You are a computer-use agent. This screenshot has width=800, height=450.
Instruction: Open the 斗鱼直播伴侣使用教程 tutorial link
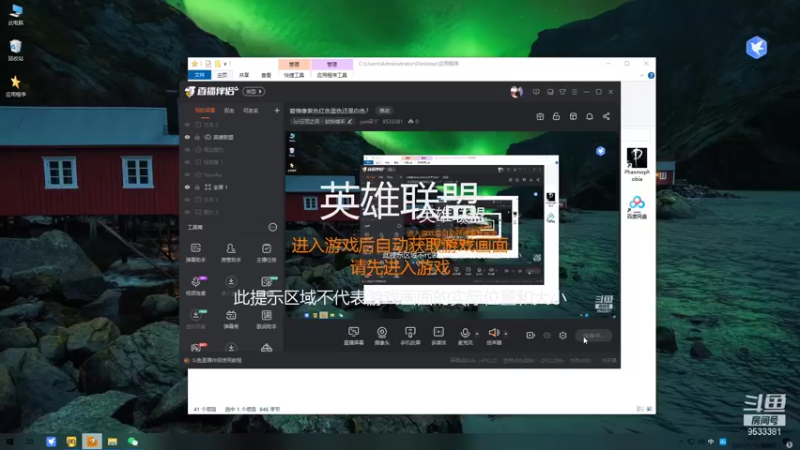(x=216, y=360)
